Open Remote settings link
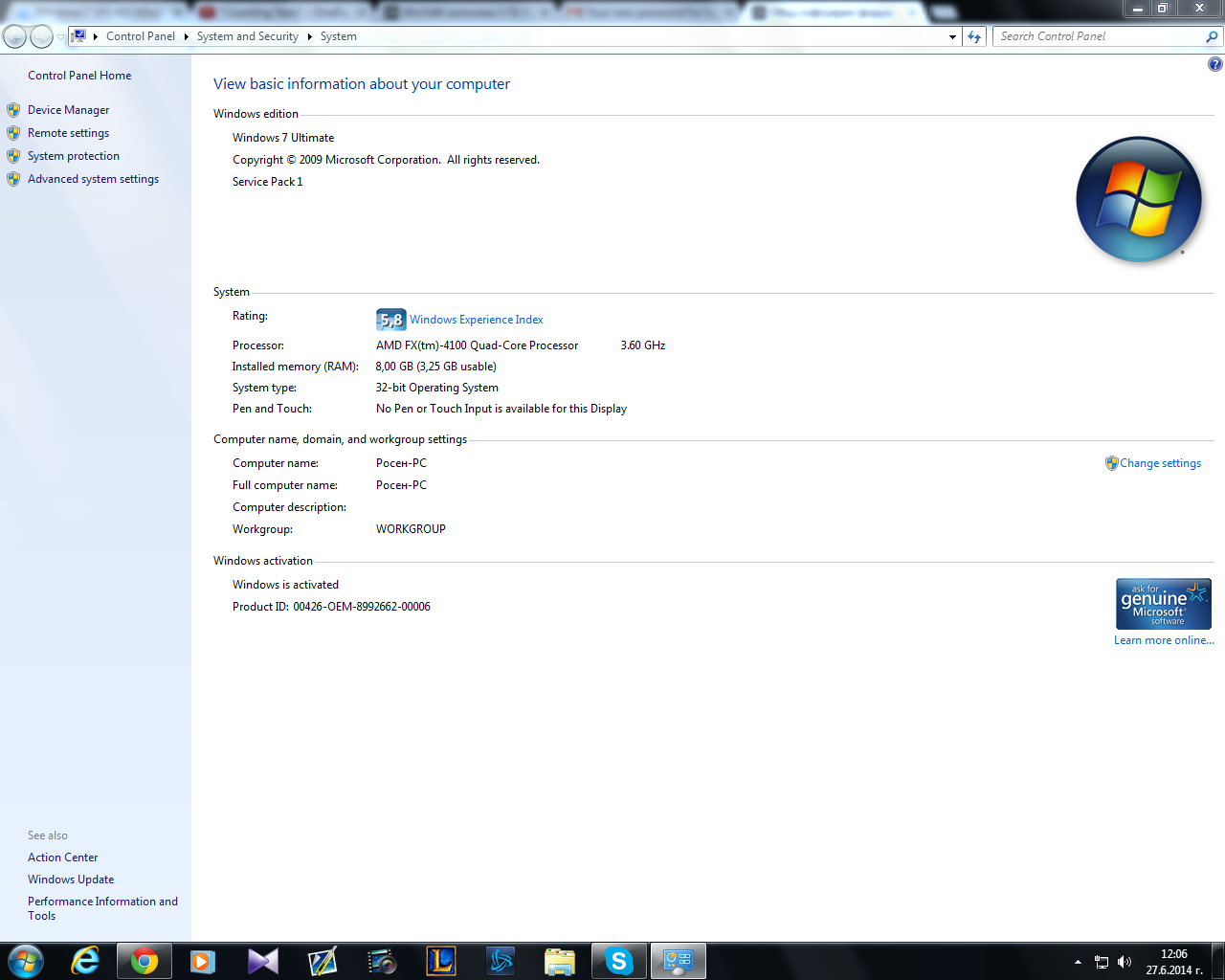Viewport: 1225px width, 980px height. pyautogui.click(x=69, y=133)
